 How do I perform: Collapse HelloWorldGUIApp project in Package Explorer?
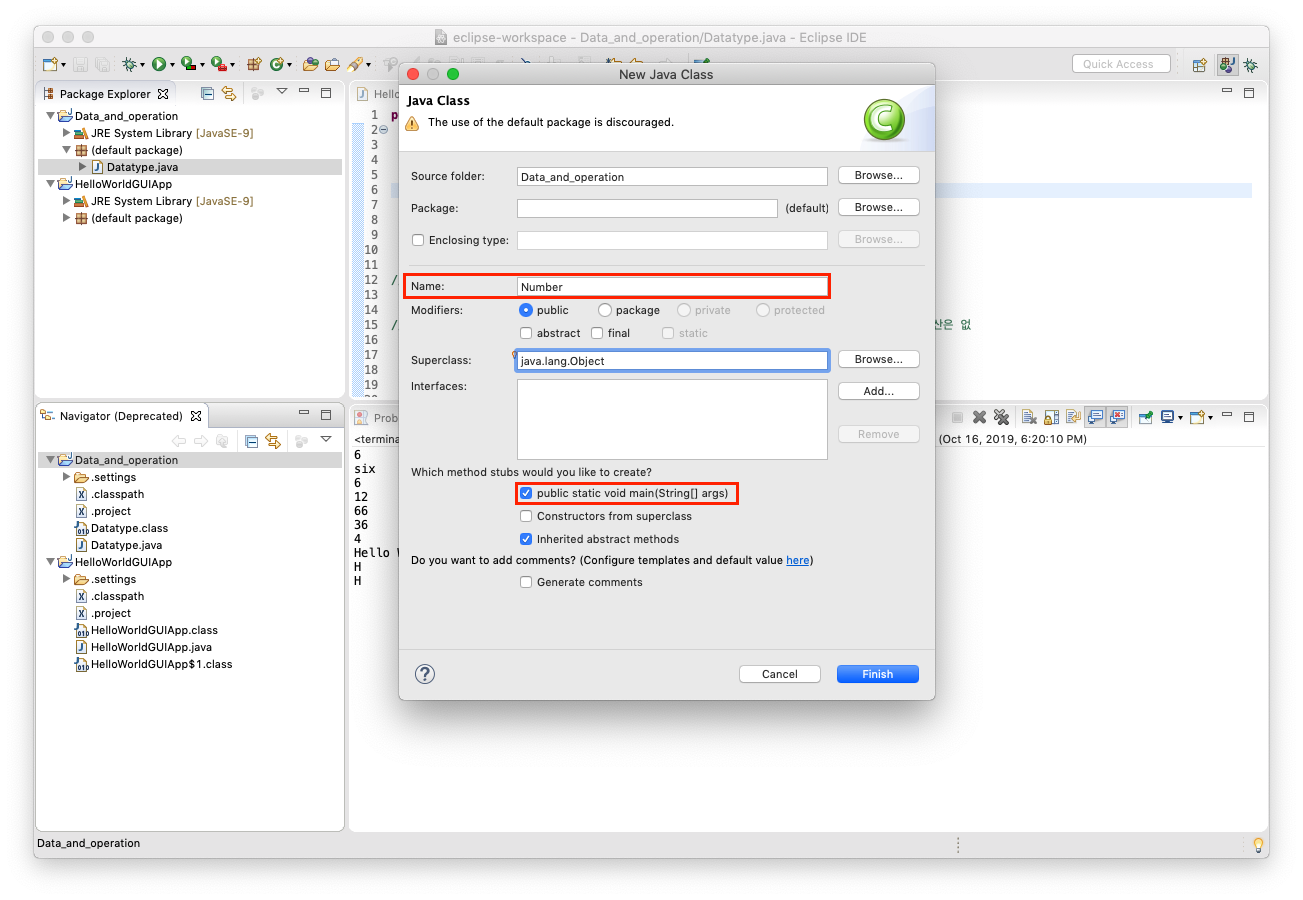(x=50, y=184)
